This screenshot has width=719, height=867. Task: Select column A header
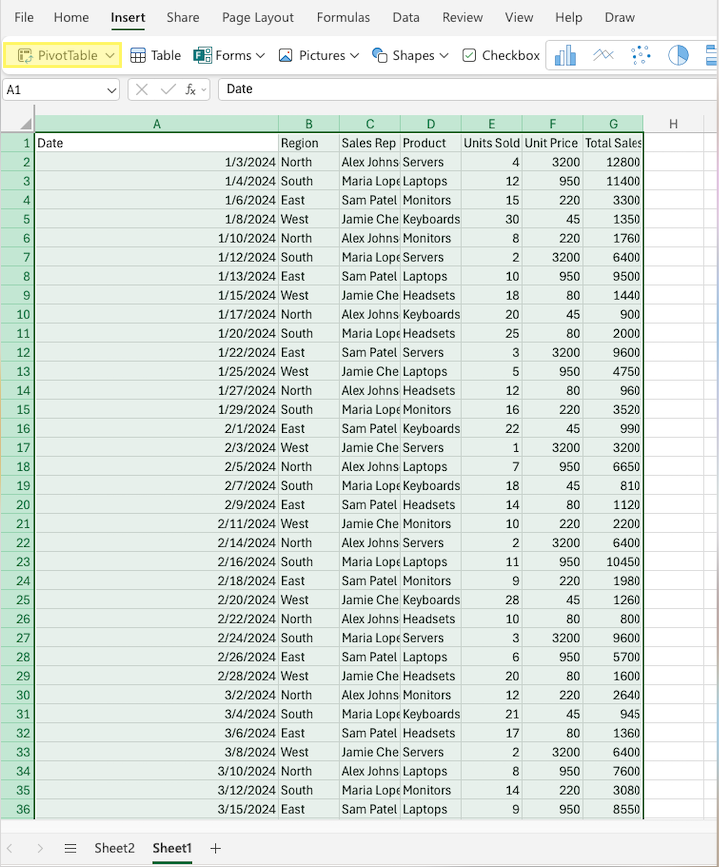click(x=157, y=124)
